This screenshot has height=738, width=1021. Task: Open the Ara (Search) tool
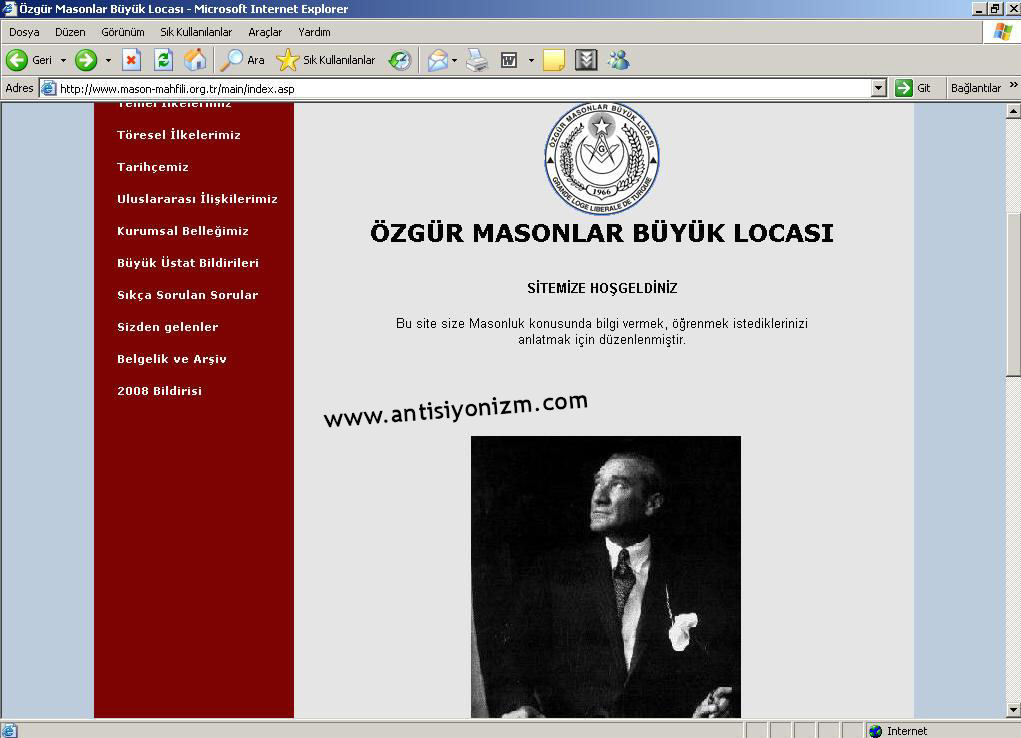pyautogui.click(x=243, y=60)
